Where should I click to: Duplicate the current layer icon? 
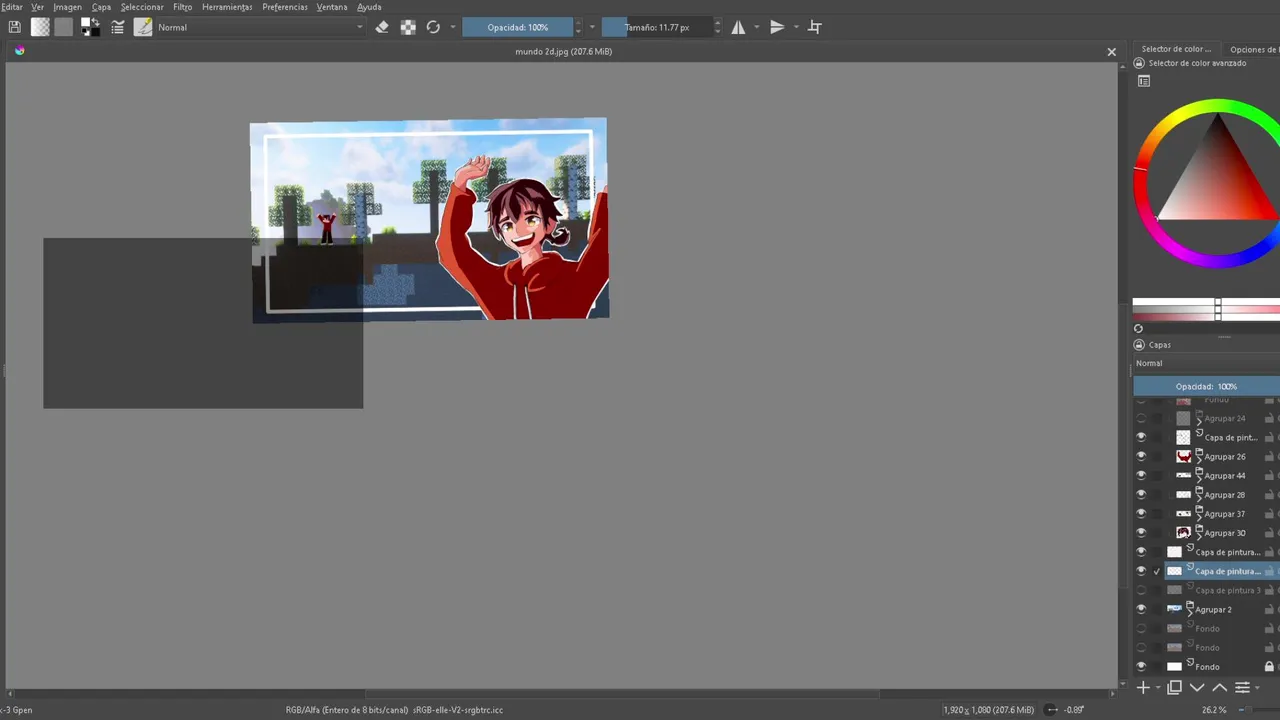coord(1175,687)
